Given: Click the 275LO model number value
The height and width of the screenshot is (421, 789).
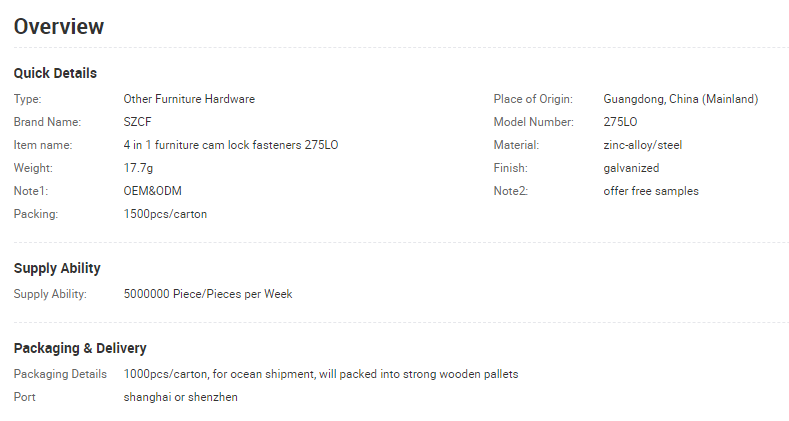Looking at the screenshot, I should [620, 122].
